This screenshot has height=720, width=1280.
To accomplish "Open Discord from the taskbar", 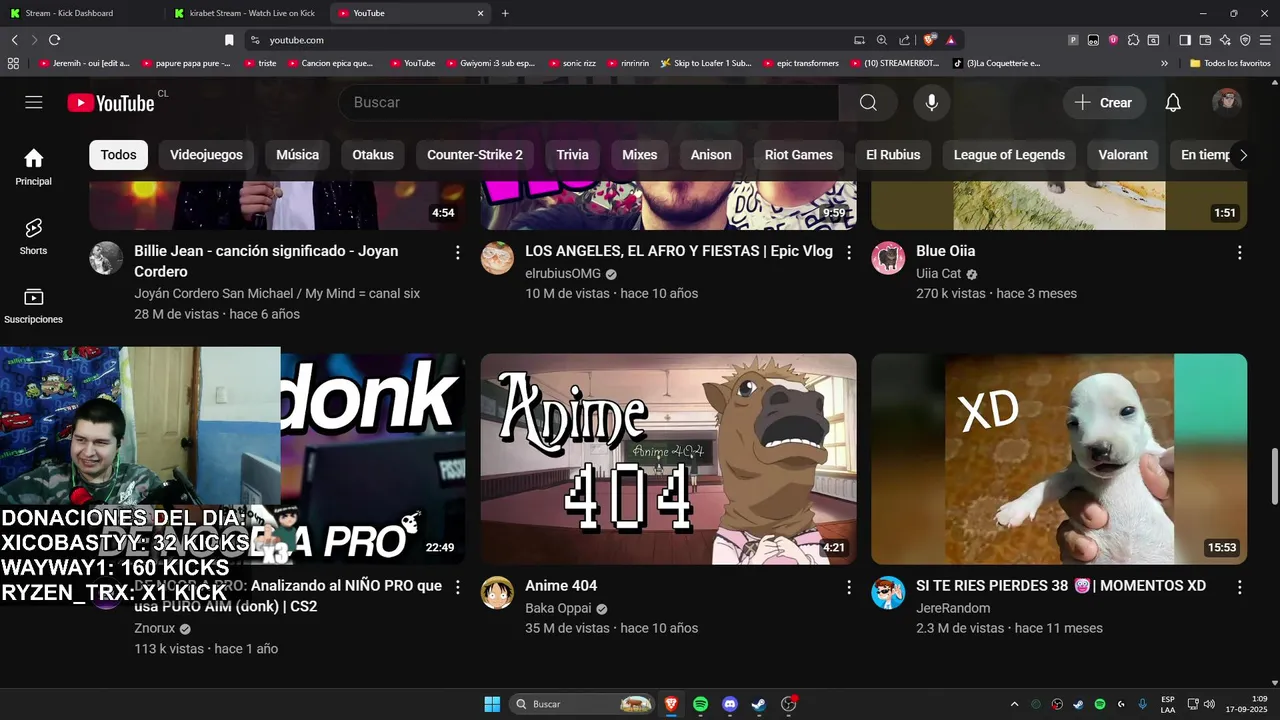I will pyautogui.click(x=730, y=704).
